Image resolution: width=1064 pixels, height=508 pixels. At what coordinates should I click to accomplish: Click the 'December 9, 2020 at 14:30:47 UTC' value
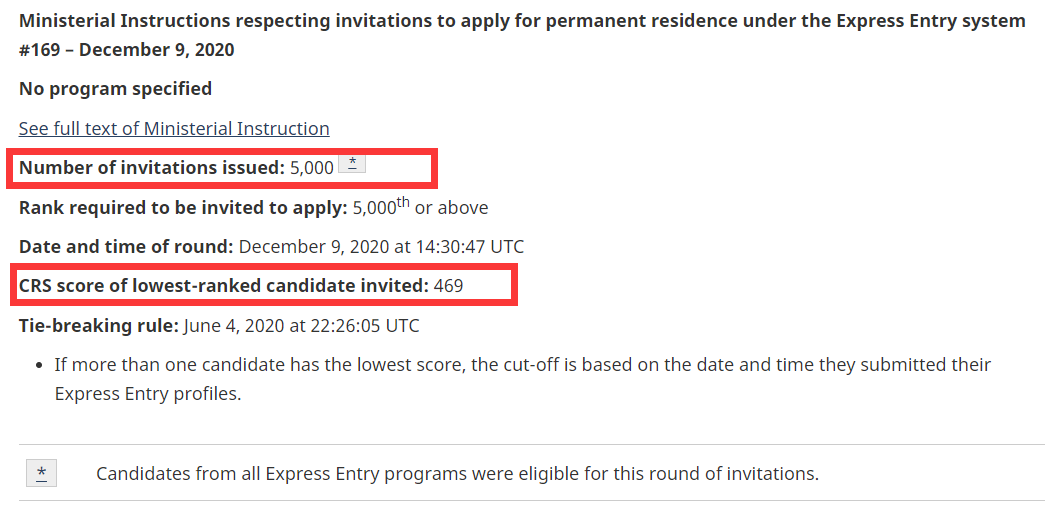pyautogui.click(x=381, y=247)
